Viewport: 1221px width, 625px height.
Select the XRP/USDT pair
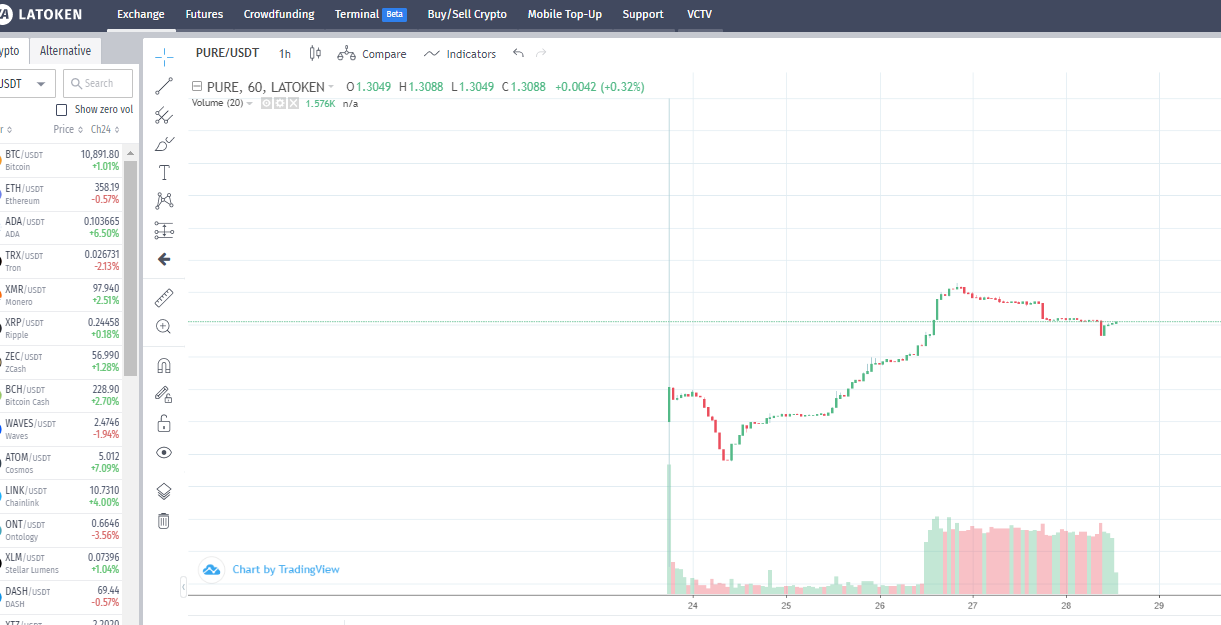coord(62,328)
